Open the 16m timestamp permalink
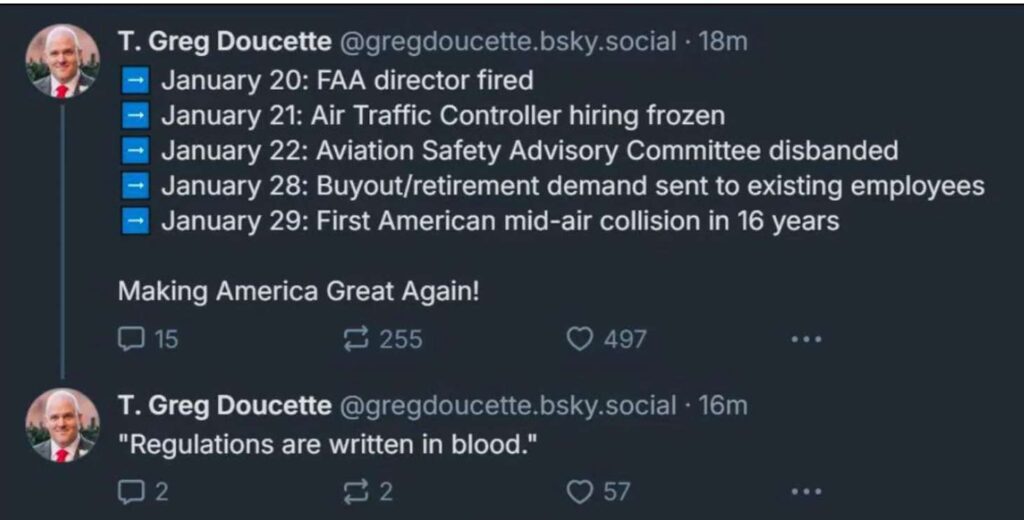The width and height of the screenshot is (1024, 520). 723,405
